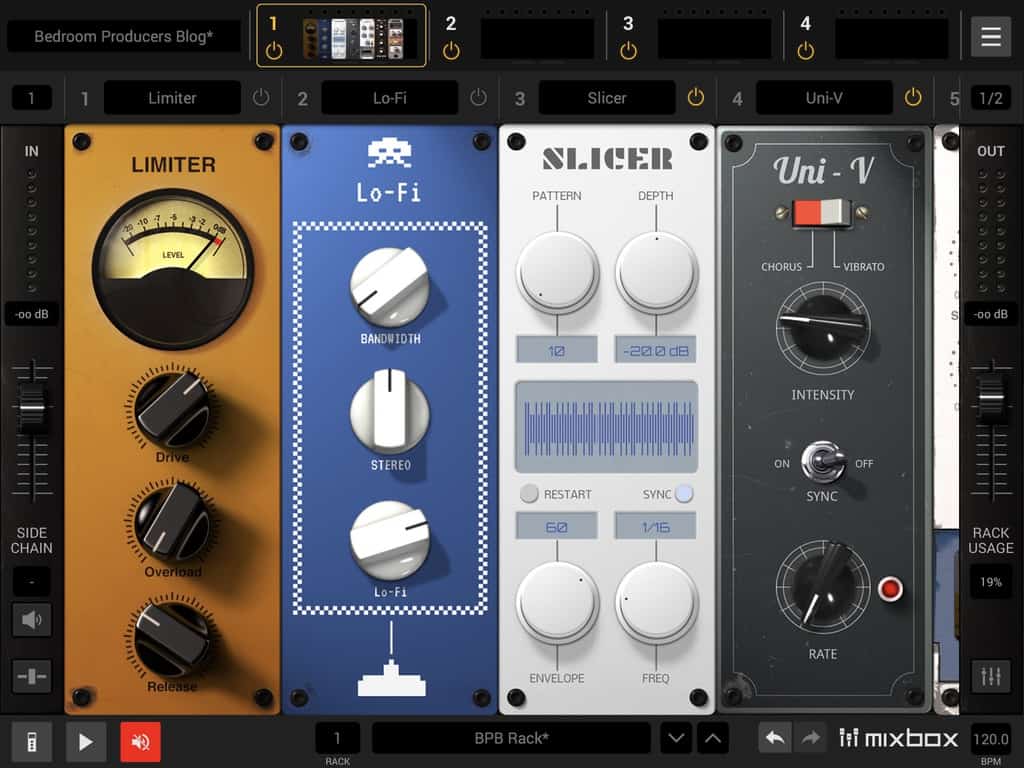Open the mixer sliders icon under Rack Usage
The height and width of the screenshot is (768, 1024).
pyautogui.click(x=990, y=676)
